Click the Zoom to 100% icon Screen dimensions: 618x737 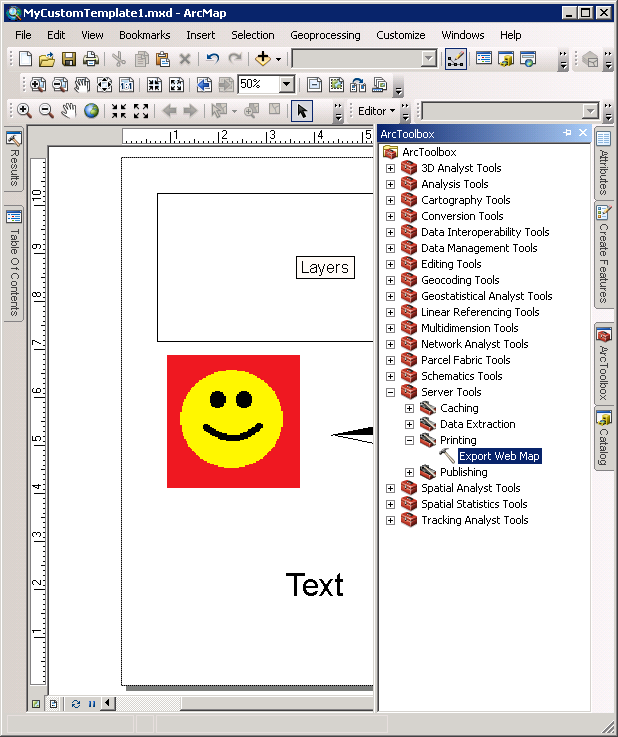point(126,85)
